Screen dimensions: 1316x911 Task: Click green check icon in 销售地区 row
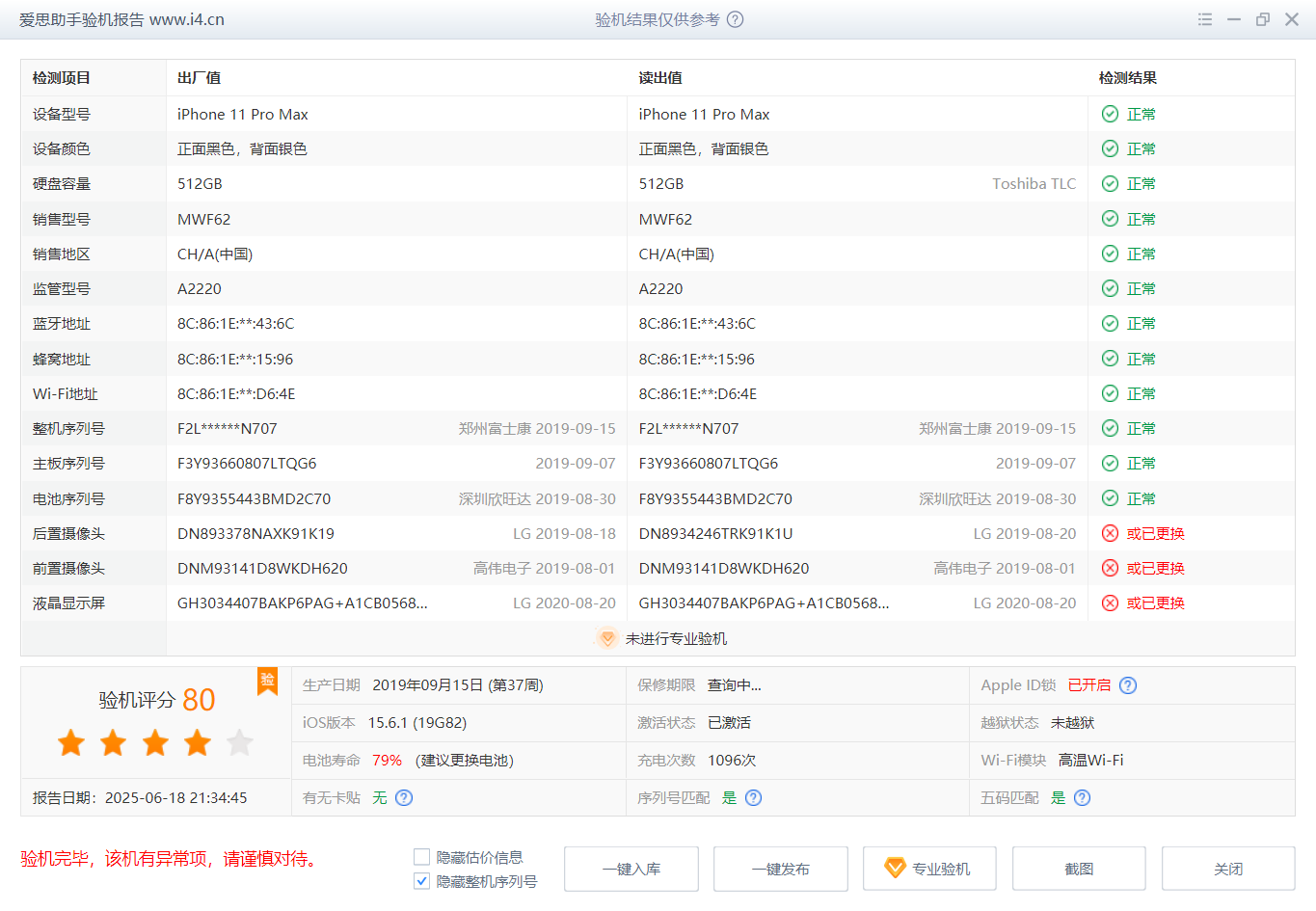[x=1110, y=254]
